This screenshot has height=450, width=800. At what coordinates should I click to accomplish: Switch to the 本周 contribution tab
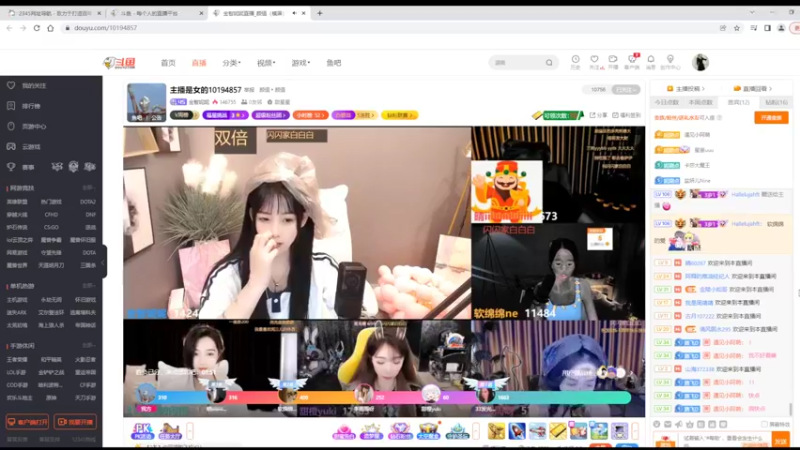(x=701, y=103)
